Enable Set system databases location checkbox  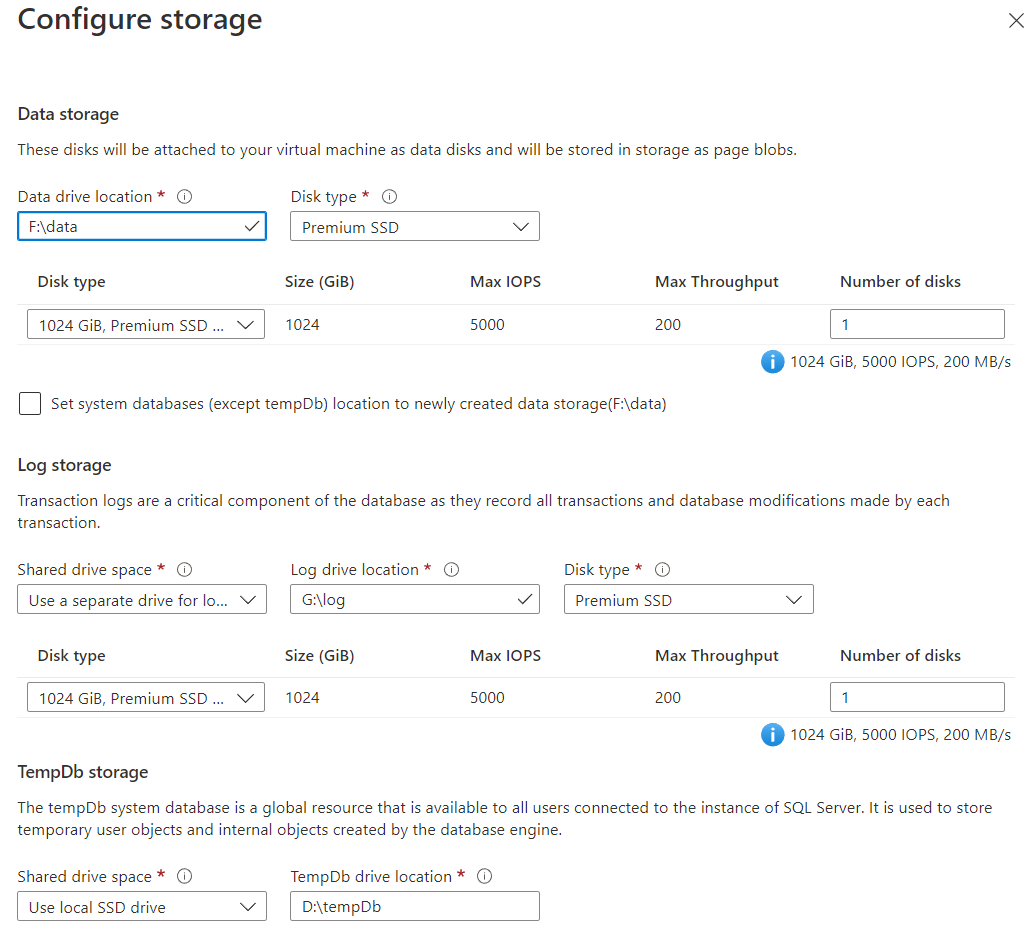click(31, 404)
